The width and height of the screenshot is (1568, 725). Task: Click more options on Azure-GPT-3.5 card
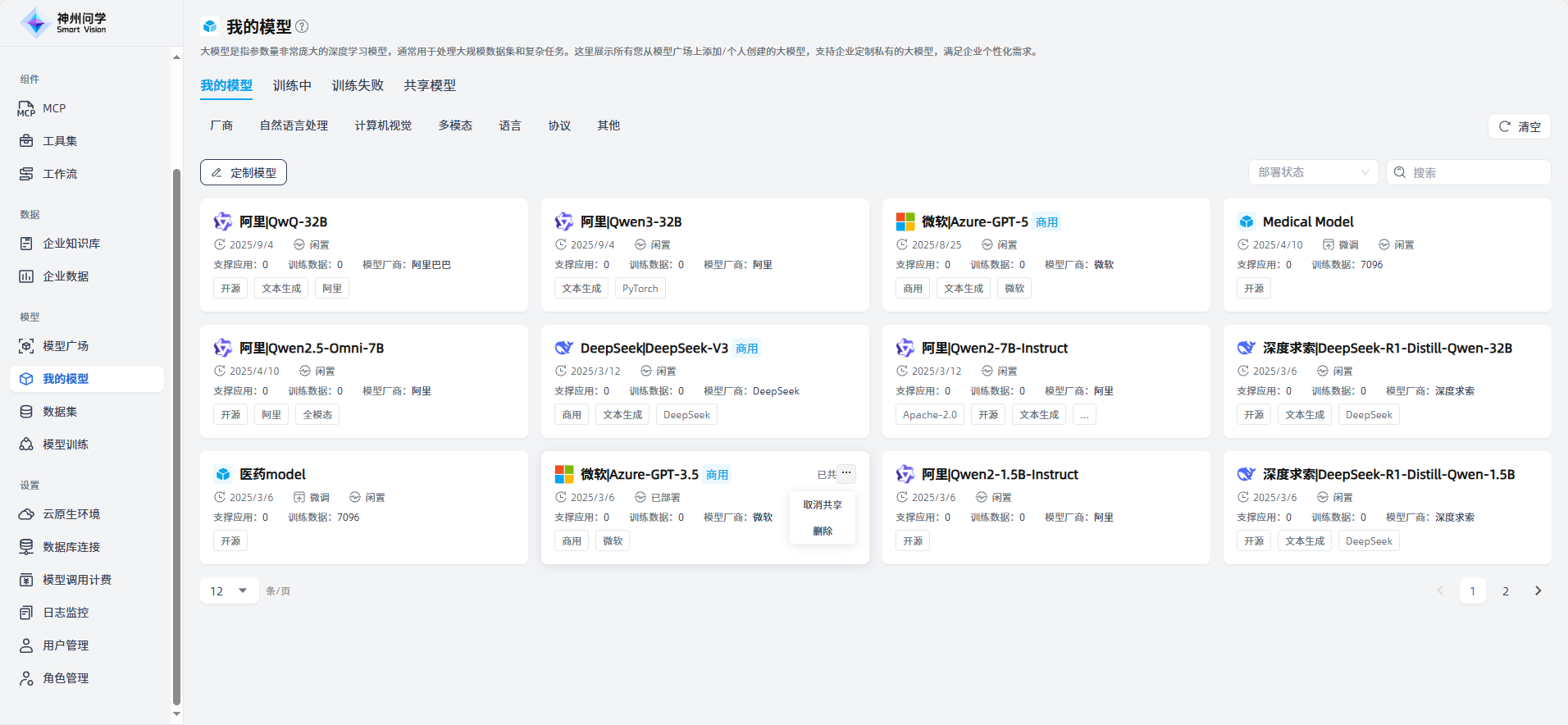coord(846,473)
